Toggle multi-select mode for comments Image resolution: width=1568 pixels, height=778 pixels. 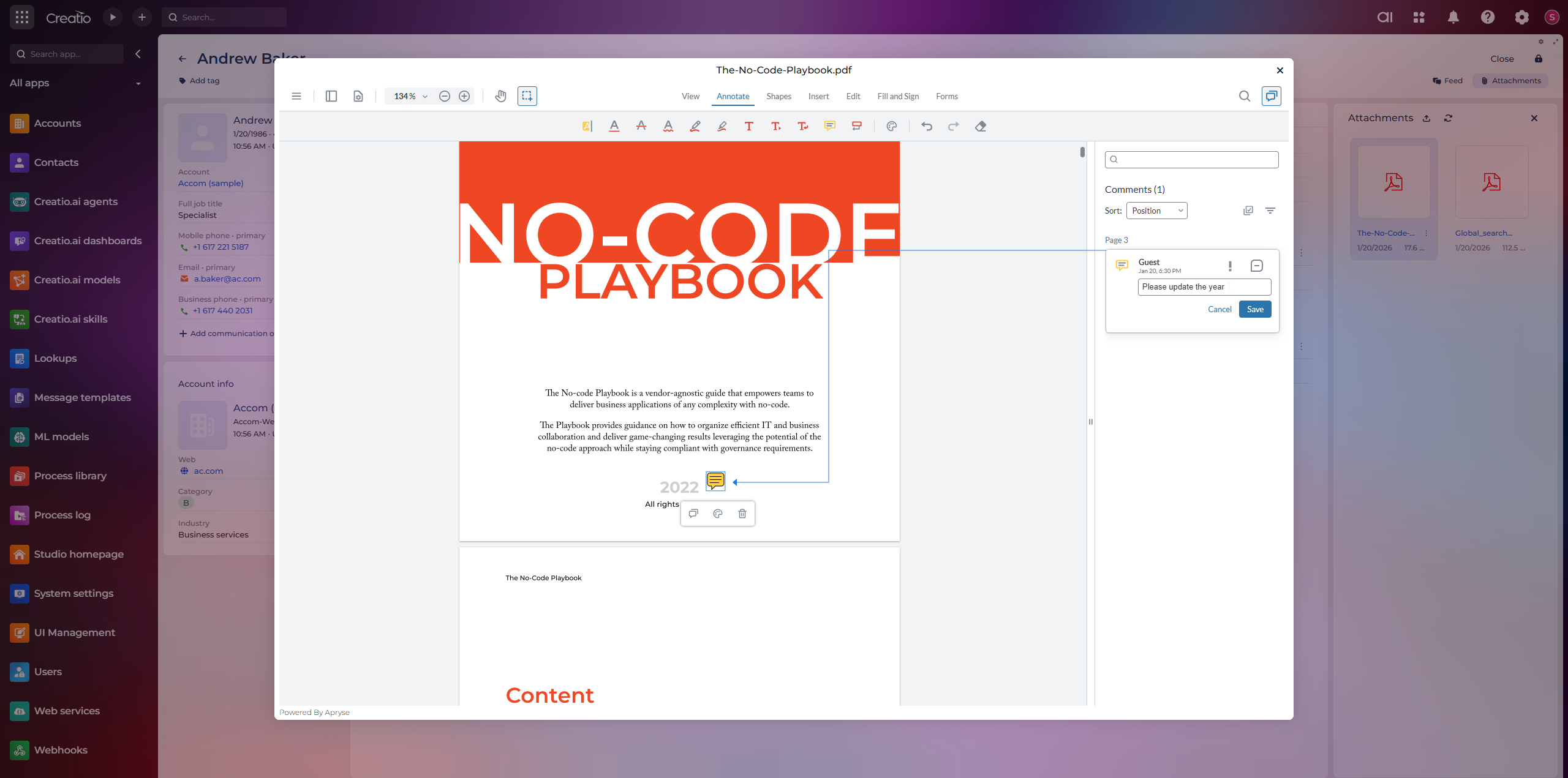tap(1248, 211)
